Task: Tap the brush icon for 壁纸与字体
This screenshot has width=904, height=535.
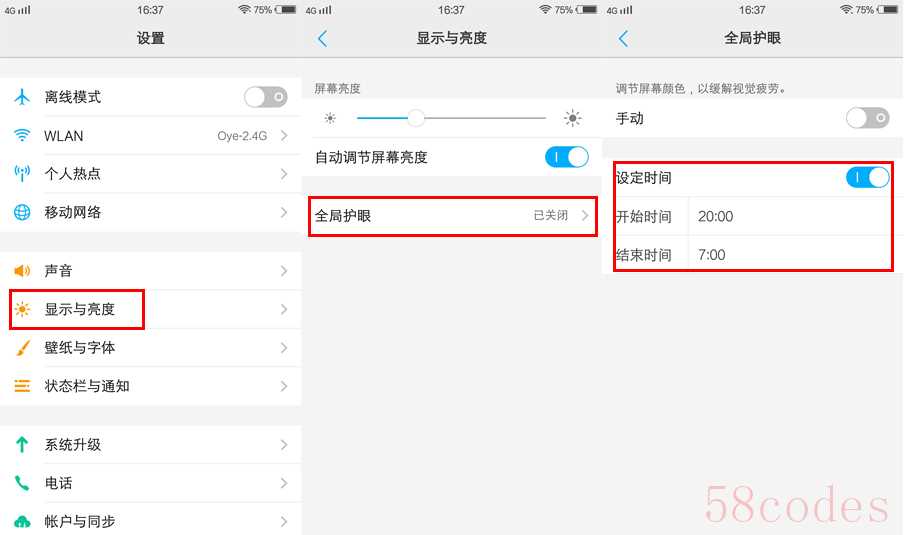Action: coord(23,348)
